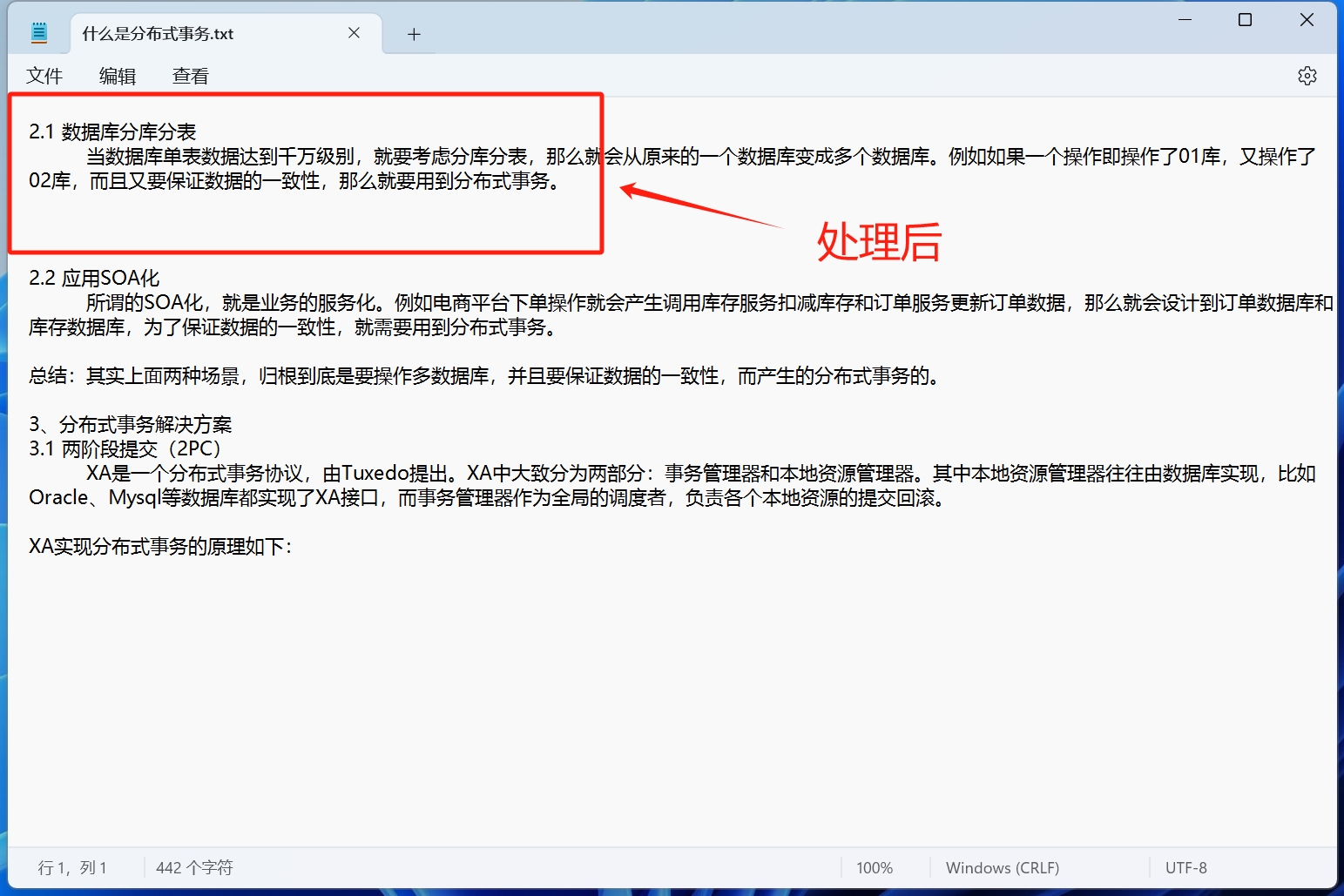Click the empty editing area below the text
This screenshot has width=1344, height=896.
coord(610,697)
